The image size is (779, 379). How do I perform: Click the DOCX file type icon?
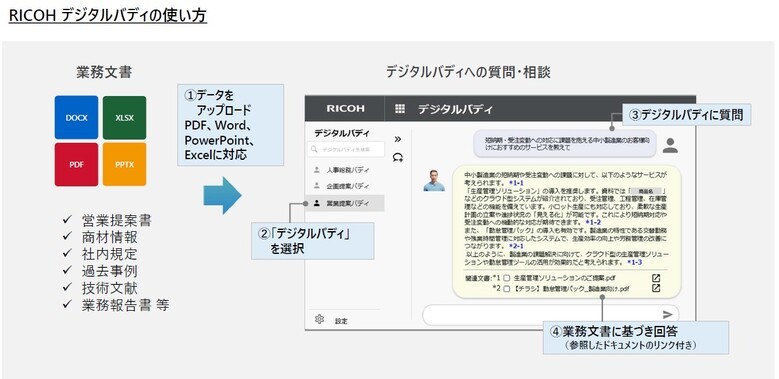click(76, 118)
